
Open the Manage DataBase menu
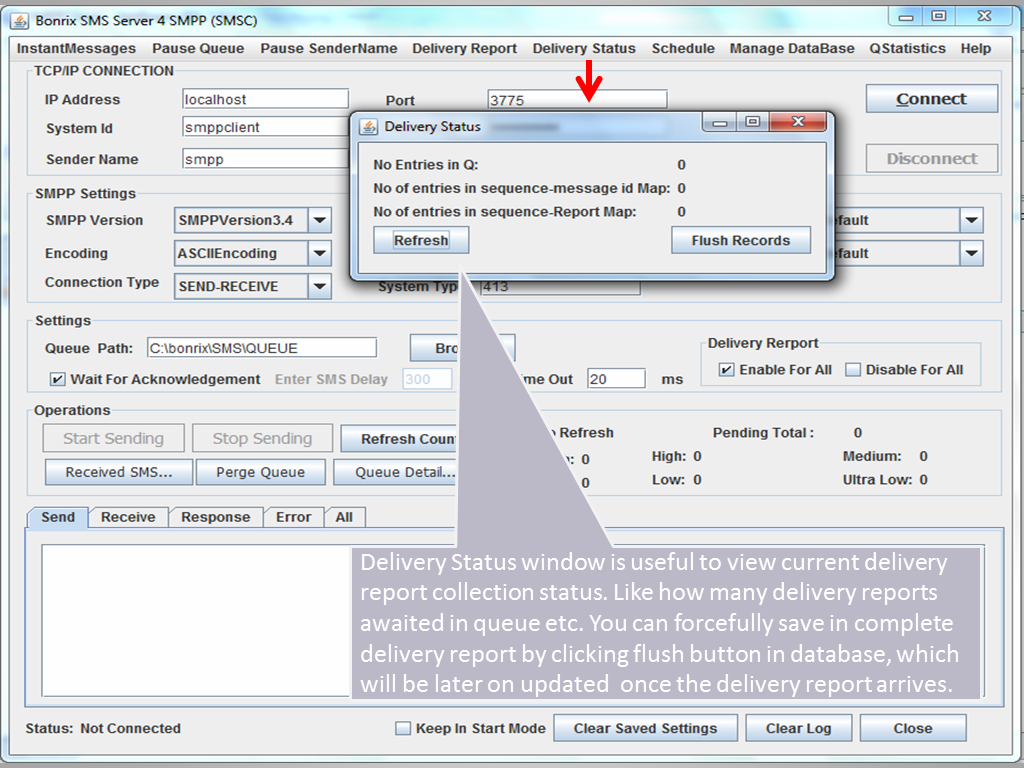point(792,48)
